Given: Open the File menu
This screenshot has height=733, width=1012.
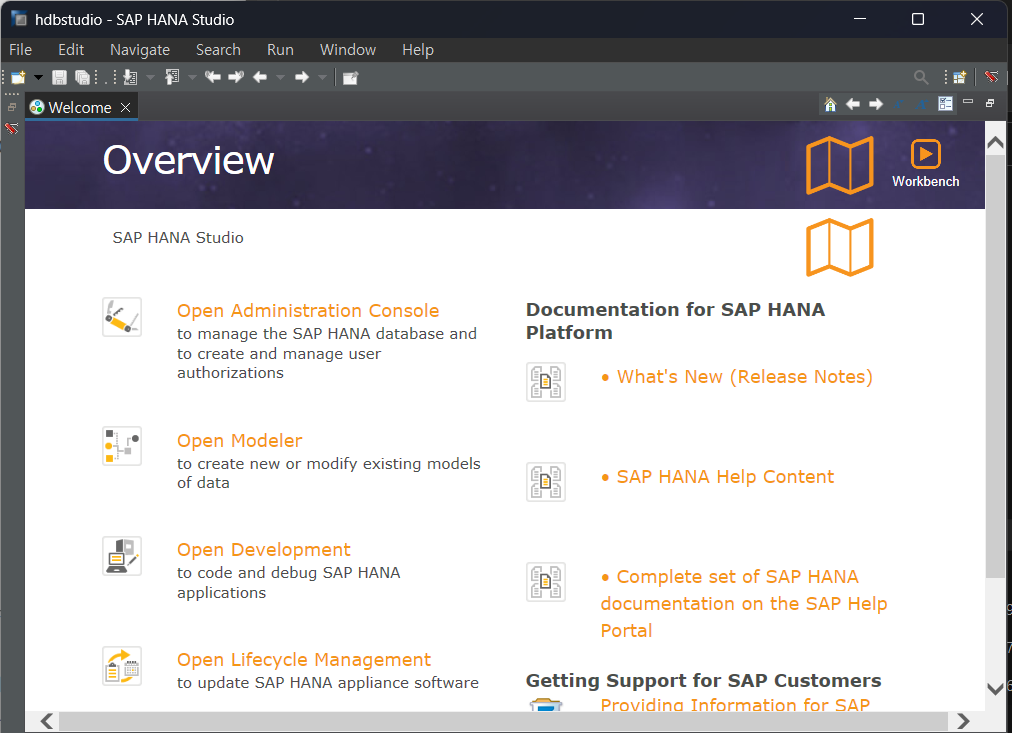Looking at the screenshot, I should pyautogui.click(x=20, y=50).
